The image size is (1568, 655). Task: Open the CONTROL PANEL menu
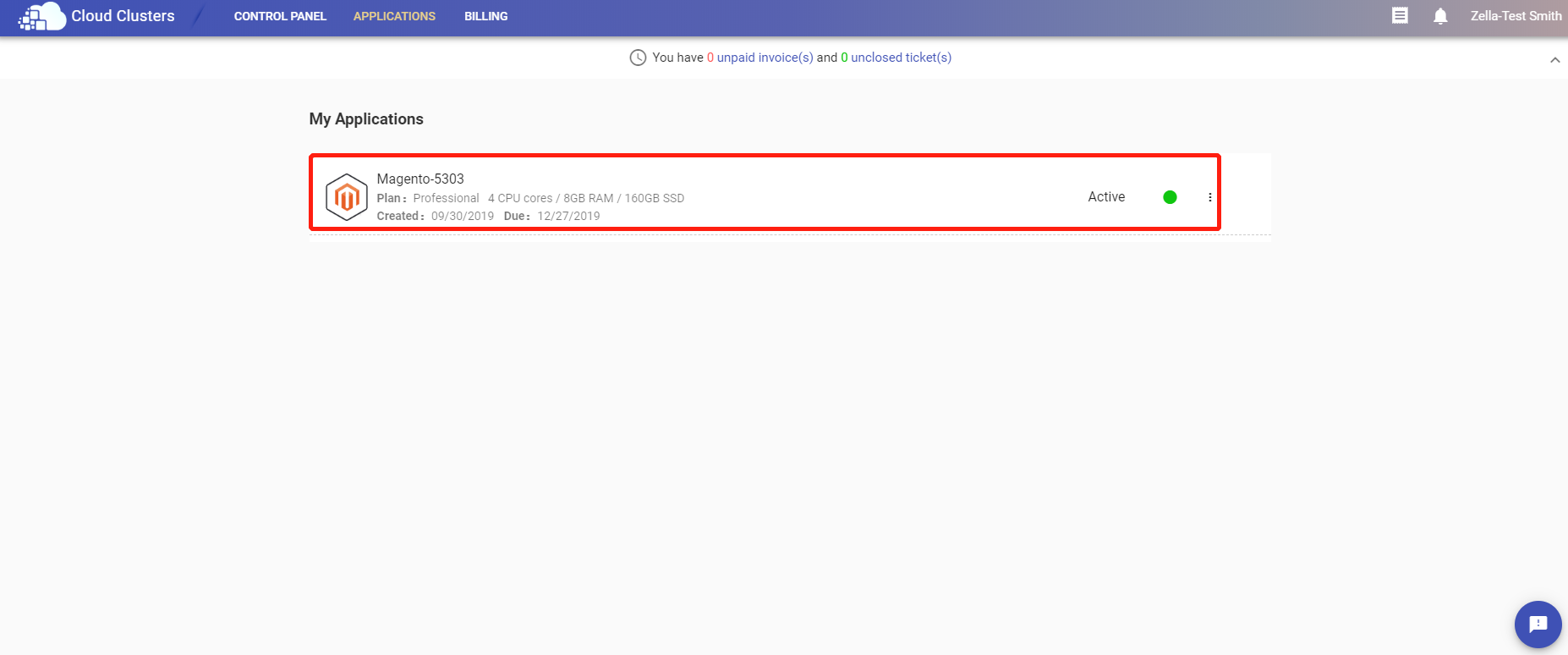(280, 16)
